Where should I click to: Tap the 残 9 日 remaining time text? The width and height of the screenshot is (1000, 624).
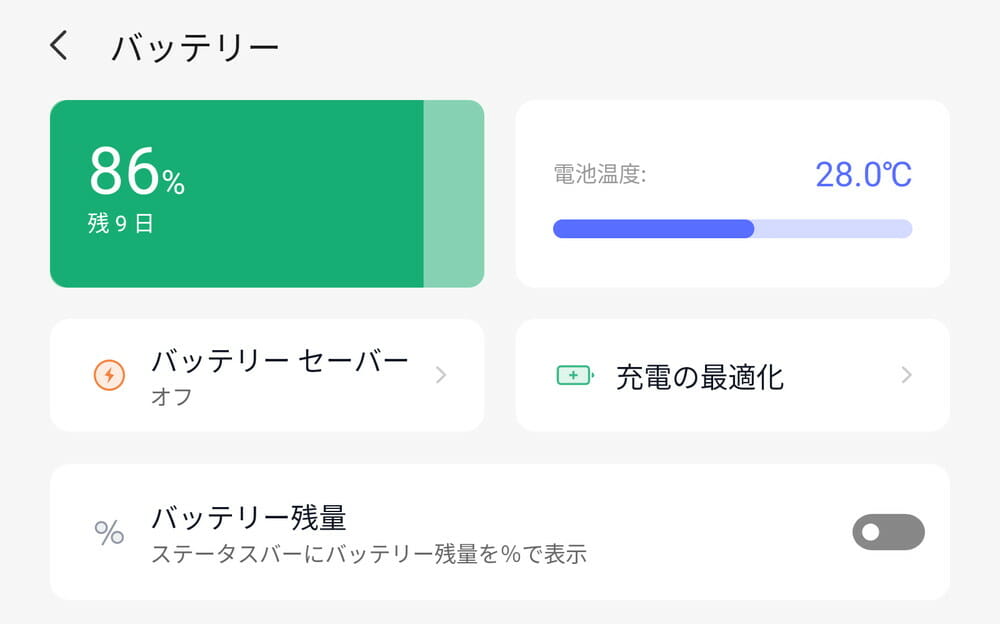point(121,224)
